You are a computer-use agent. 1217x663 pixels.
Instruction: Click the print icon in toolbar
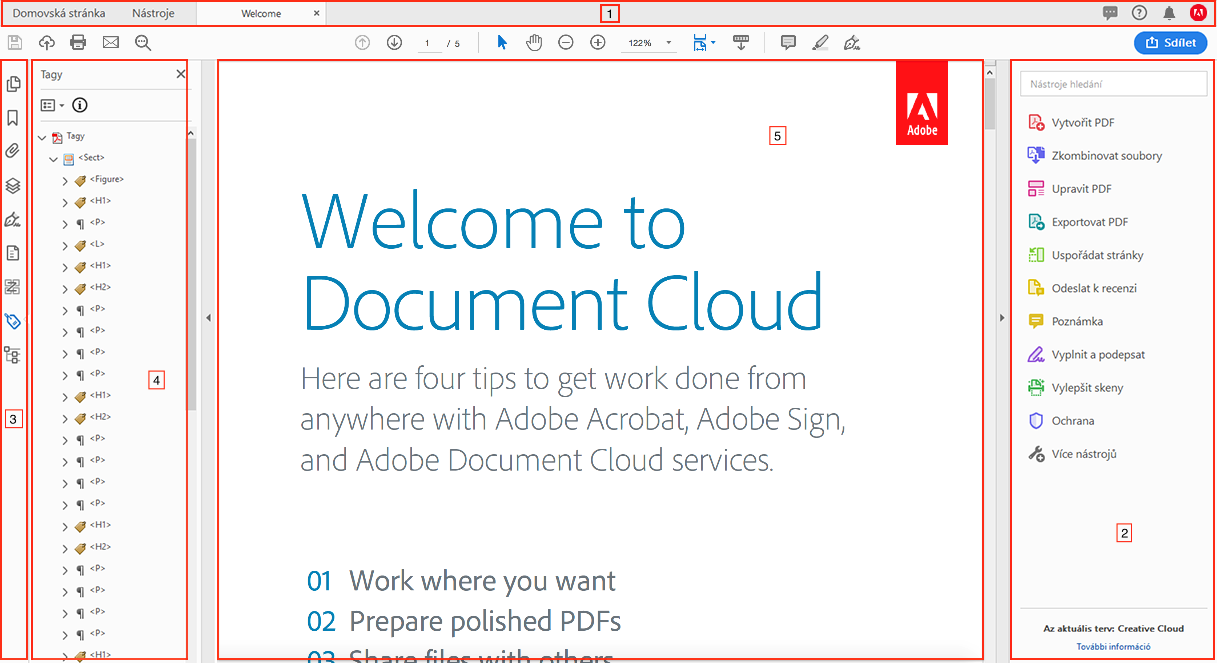[x=78, y=43]
